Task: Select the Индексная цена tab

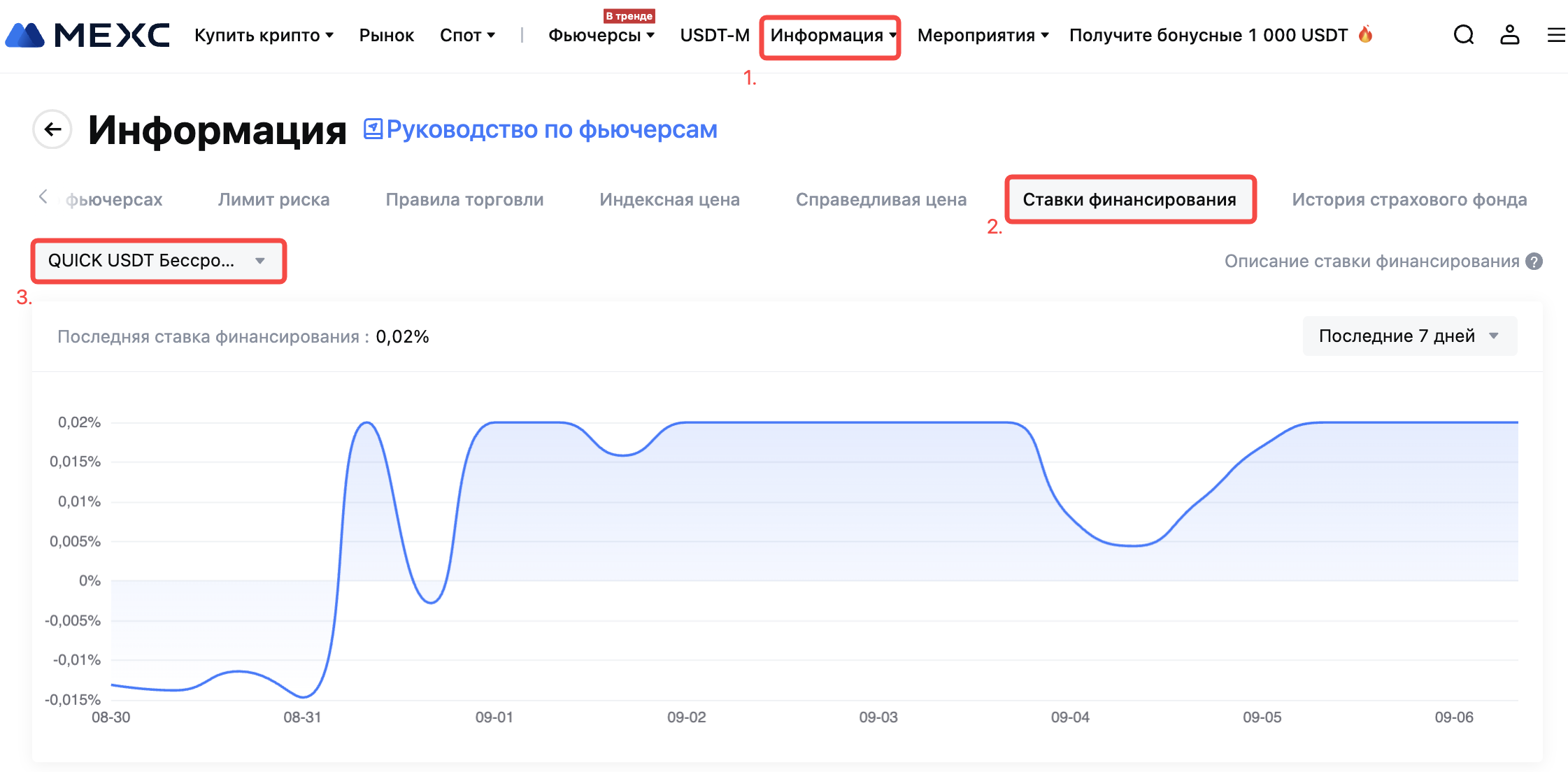Action: click(669, 200)
